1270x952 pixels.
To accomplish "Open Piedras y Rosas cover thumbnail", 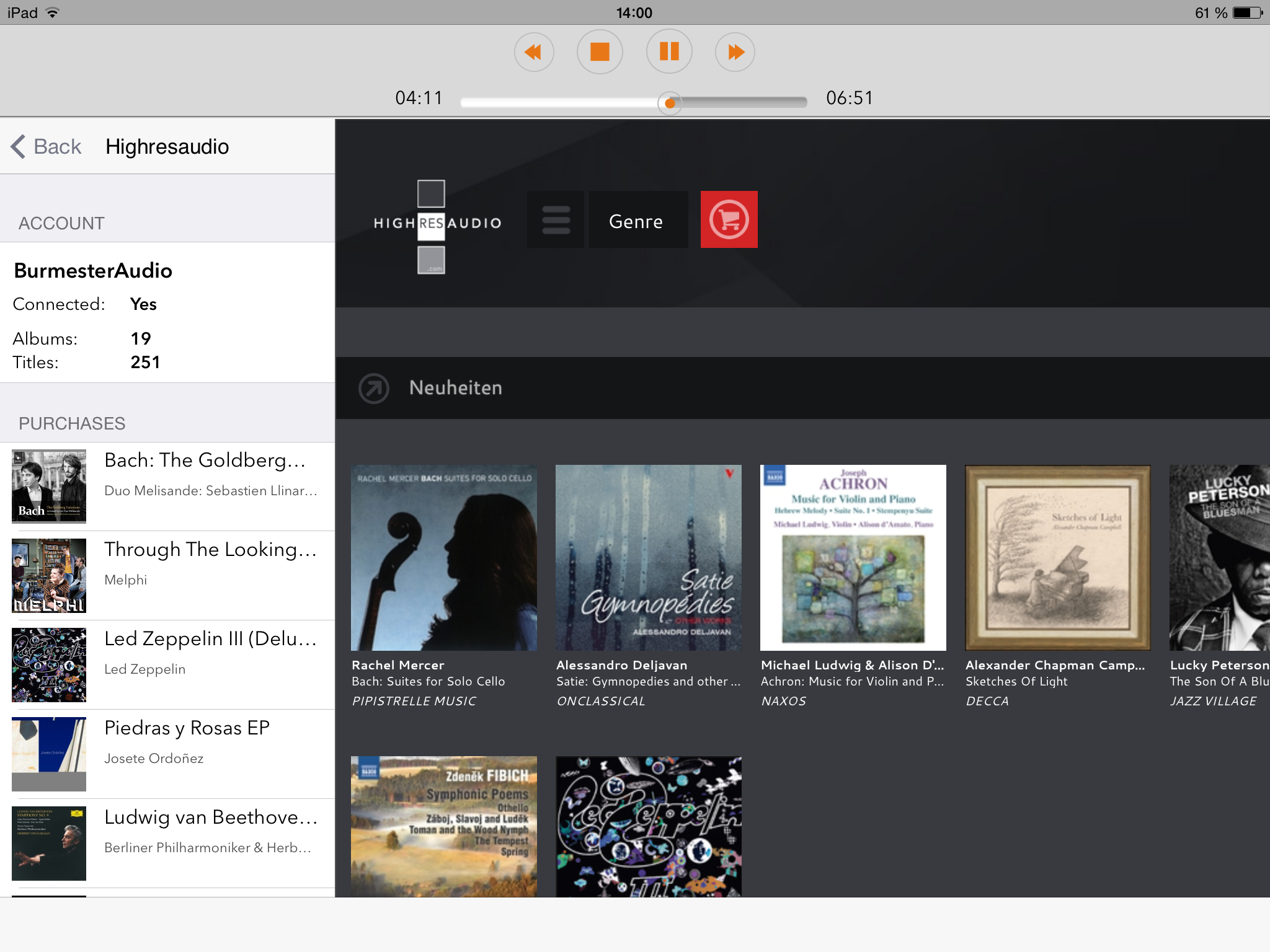I will (x=49, y=754).
